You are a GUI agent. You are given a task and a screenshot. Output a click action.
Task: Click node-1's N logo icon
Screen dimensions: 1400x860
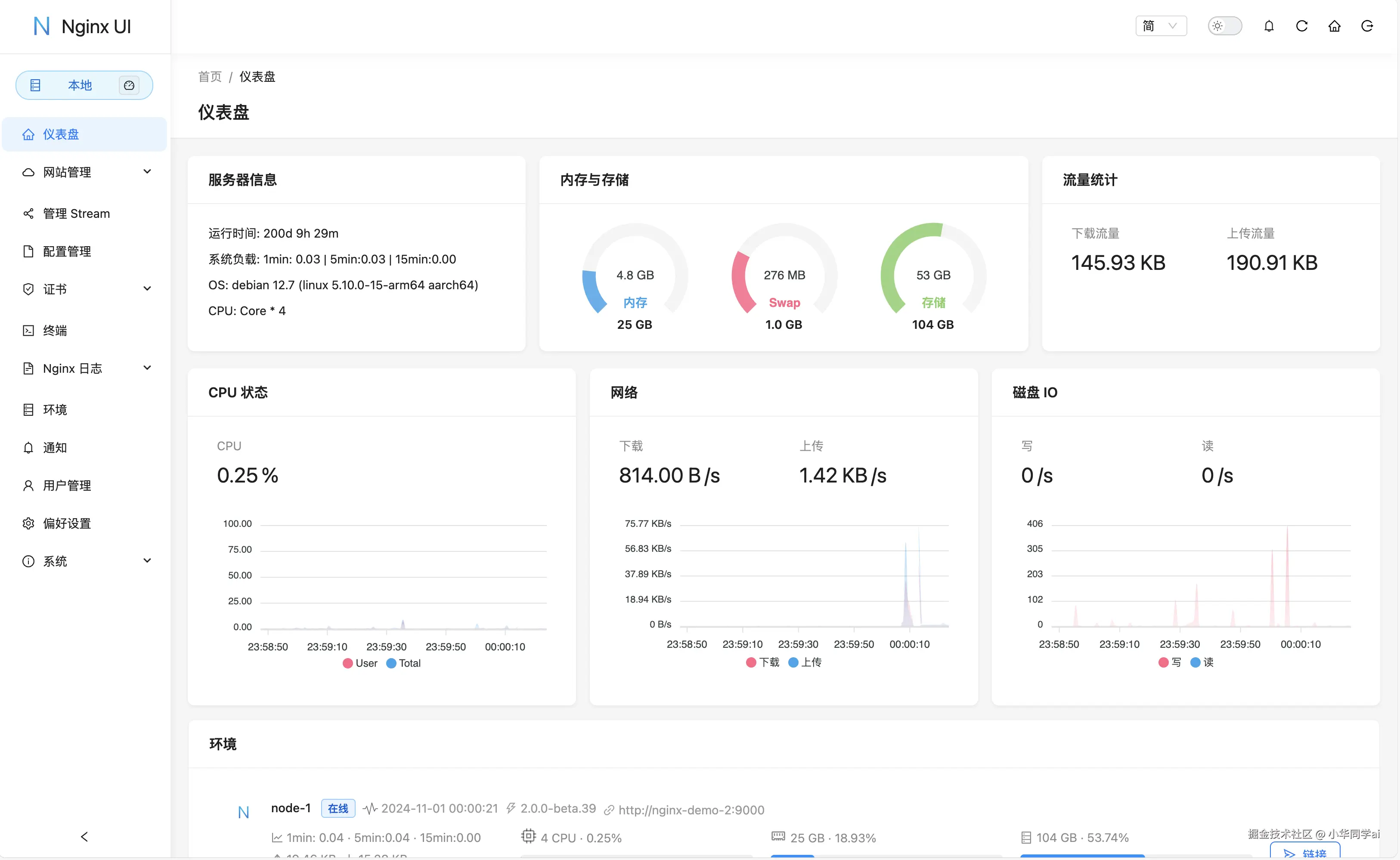(x=244, y=812)
